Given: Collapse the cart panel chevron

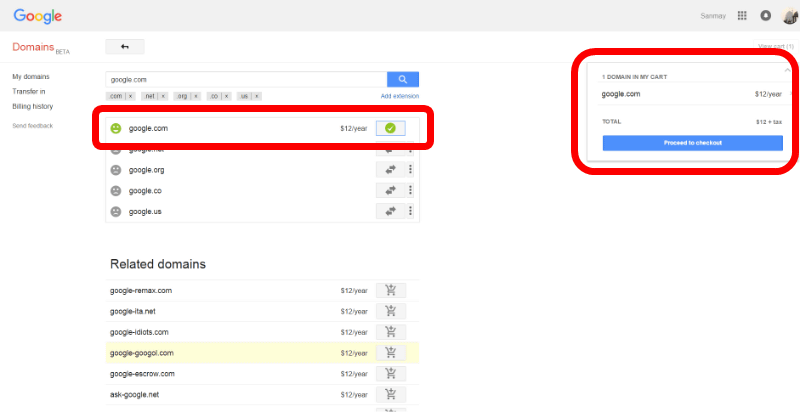Looking at the screenshot, I should 787,70.
